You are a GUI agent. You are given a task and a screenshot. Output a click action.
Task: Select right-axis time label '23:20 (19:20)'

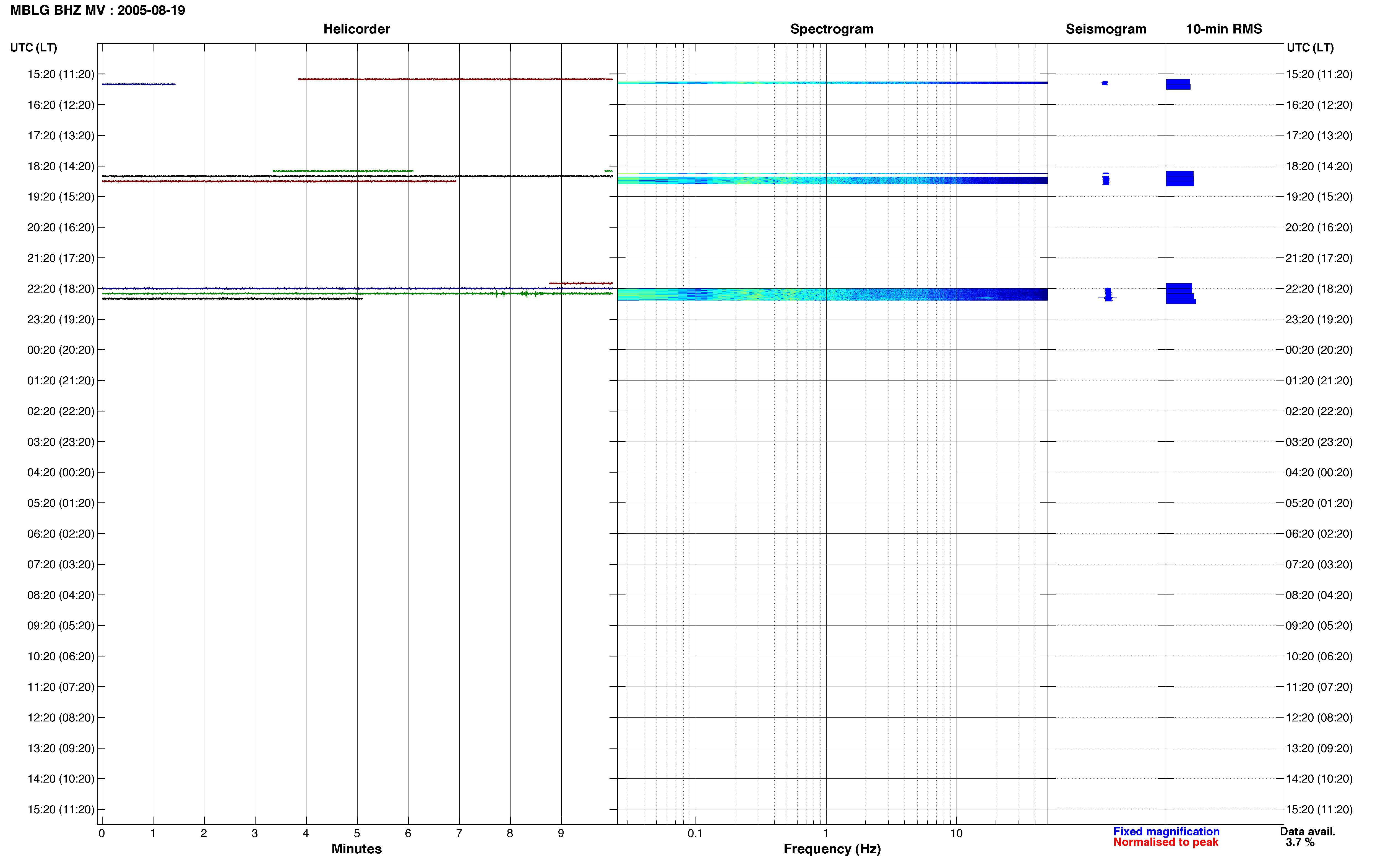[1319, 320]
